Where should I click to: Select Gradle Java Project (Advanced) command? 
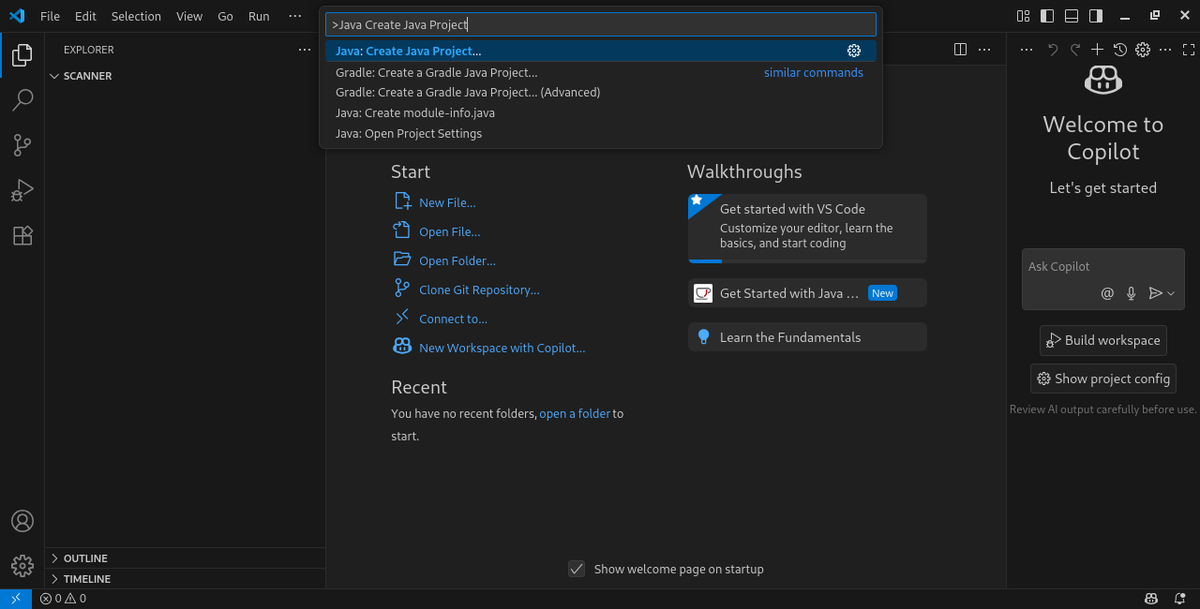pyautogui.click(x=600, y=92)
